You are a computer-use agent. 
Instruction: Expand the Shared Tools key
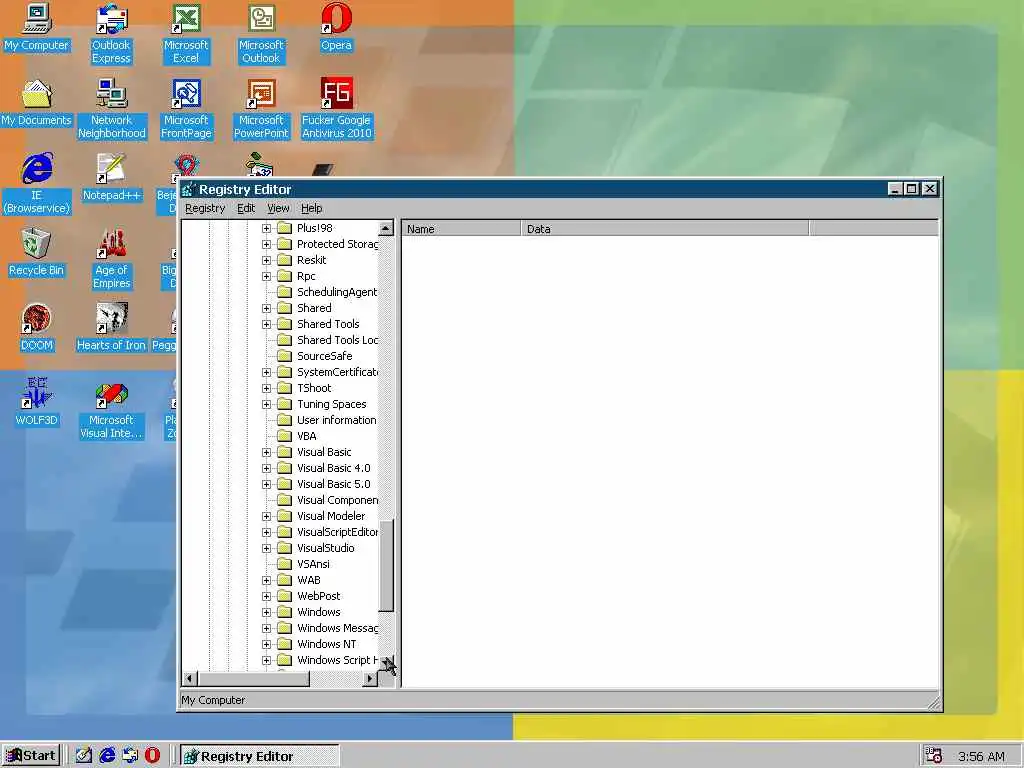266,325
